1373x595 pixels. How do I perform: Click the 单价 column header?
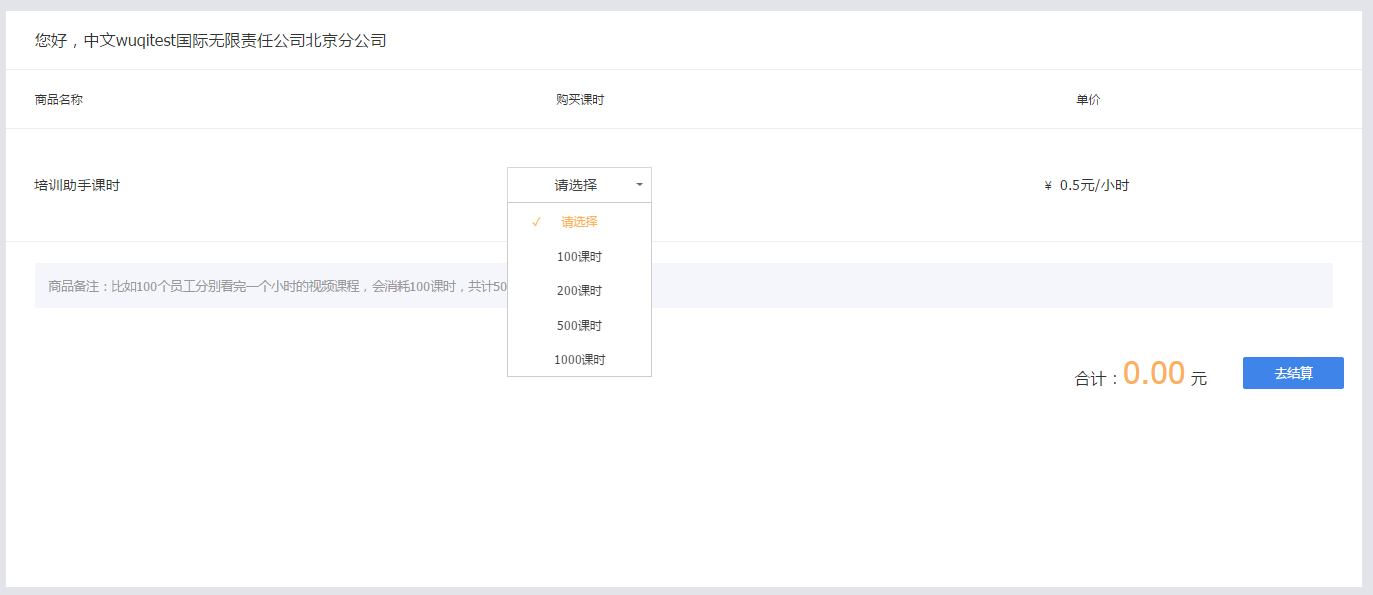[x=1088, y=100]
